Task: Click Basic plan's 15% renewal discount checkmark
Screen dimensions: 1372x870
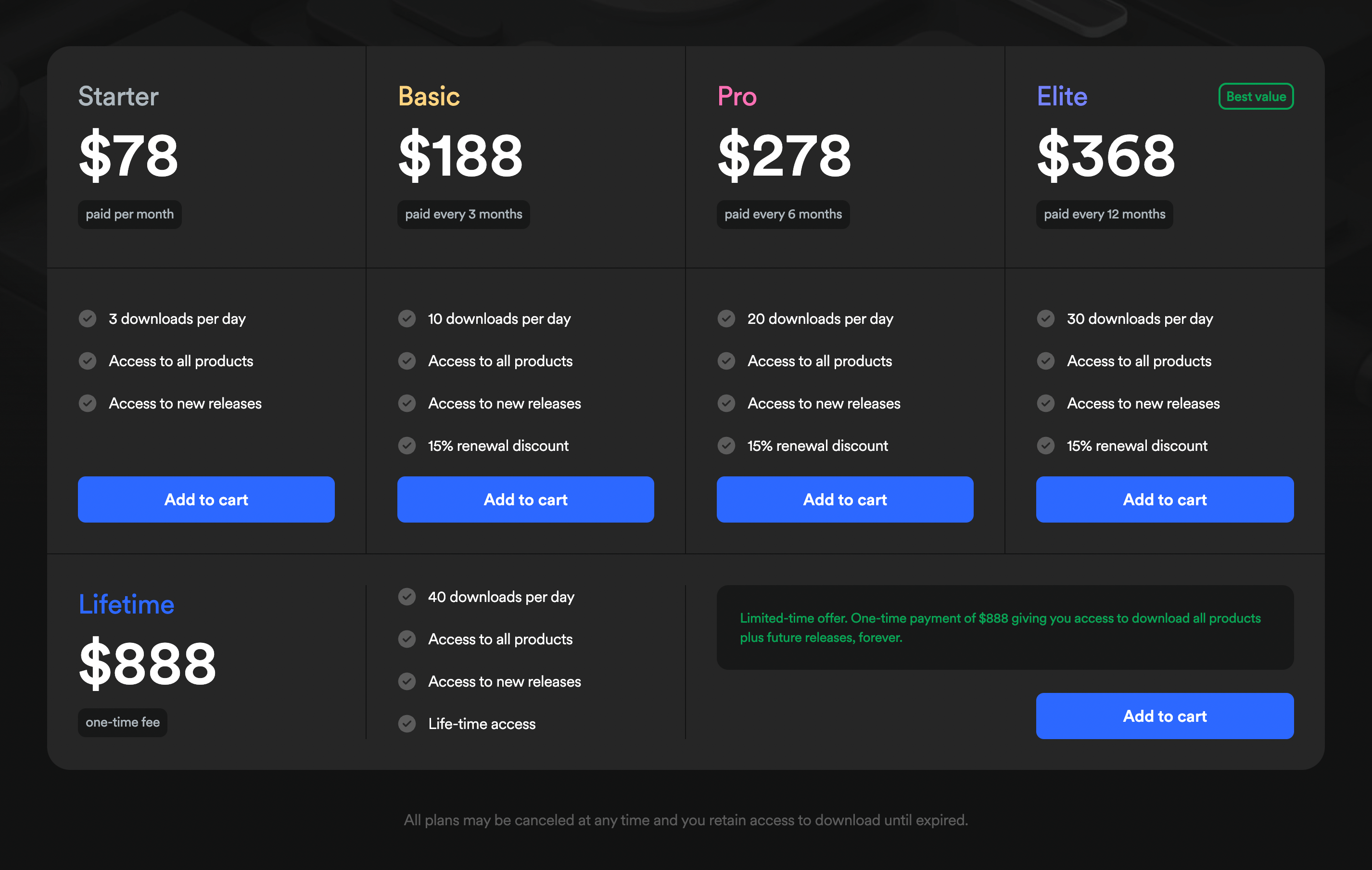Action: [x=407, y=446]
